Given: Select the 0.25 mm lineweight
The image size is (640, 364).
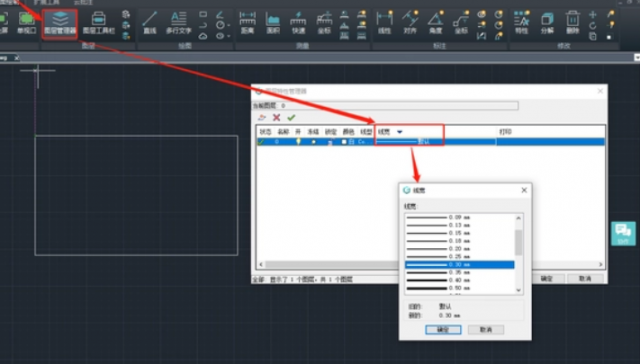Looking at the screenshot, I should click(460, 257).
